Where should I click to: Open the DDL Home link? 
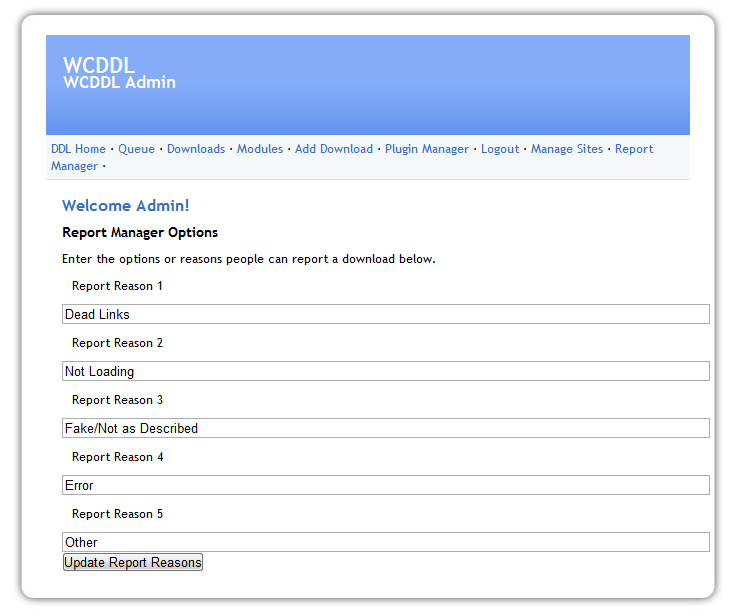pos(78,149)
